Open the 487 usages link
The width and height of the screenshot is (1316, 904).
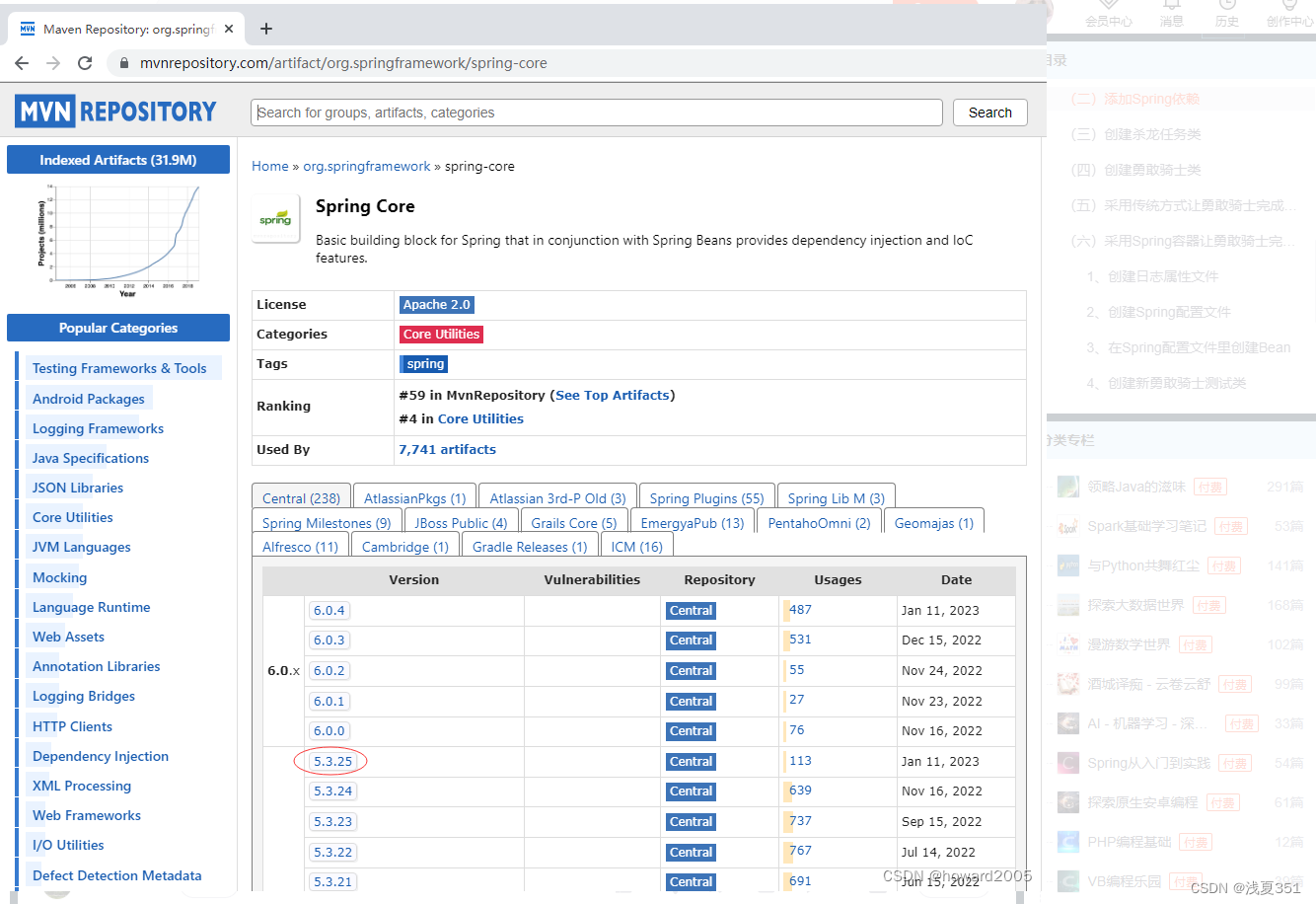800,610
